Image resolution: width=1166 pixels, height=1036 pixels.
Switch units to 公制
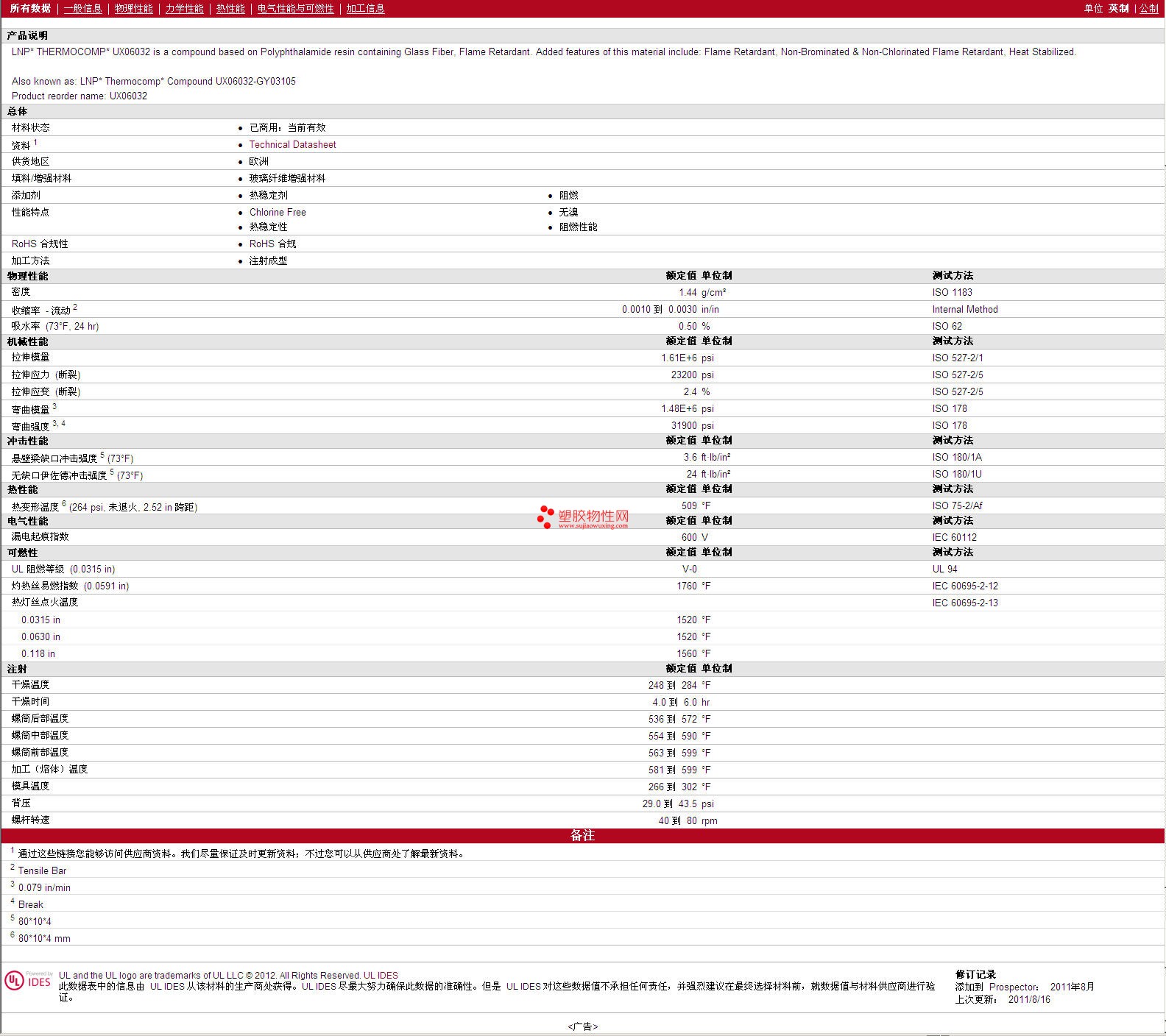coord(1149,8)
